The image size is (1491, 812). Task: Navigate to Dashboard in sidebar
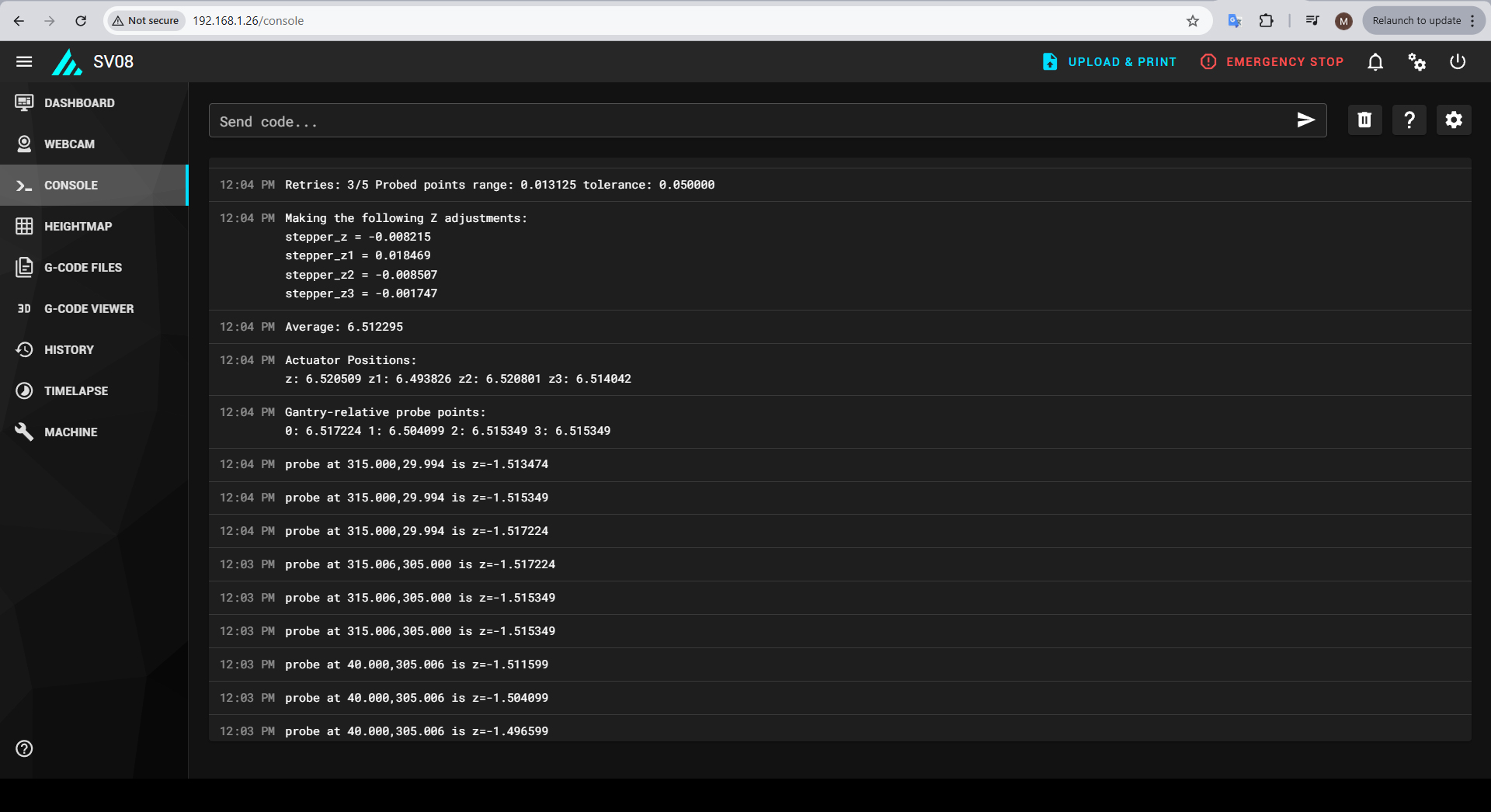click(79, 103)
